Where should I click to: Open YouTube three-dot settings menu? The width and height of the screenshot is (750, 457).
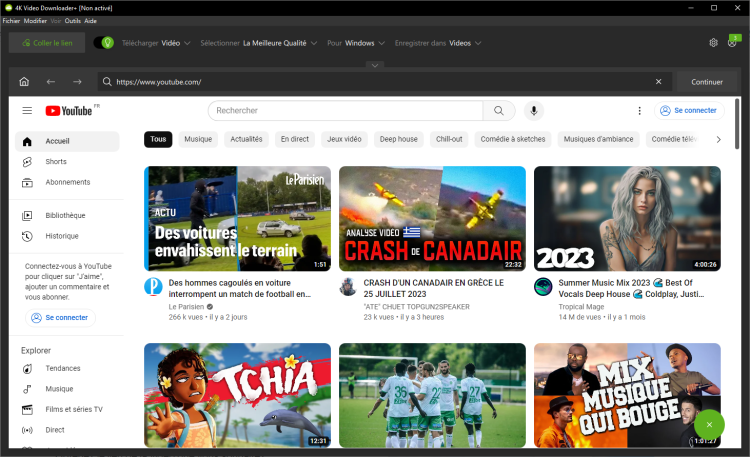tap(640, 111)
